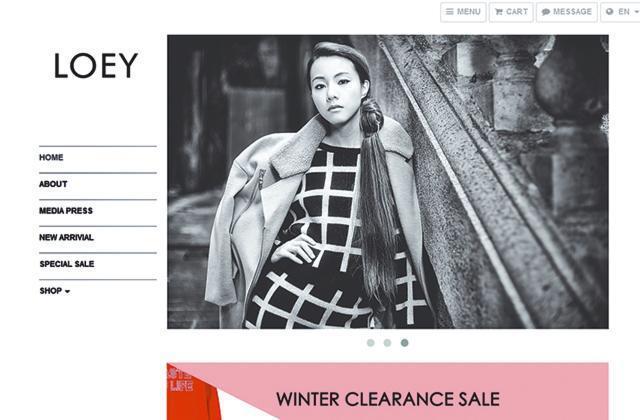Image resolution: width=640 pixels, height=420 pixels.
Task: Go to the HOME page
Action: (51, 157)
